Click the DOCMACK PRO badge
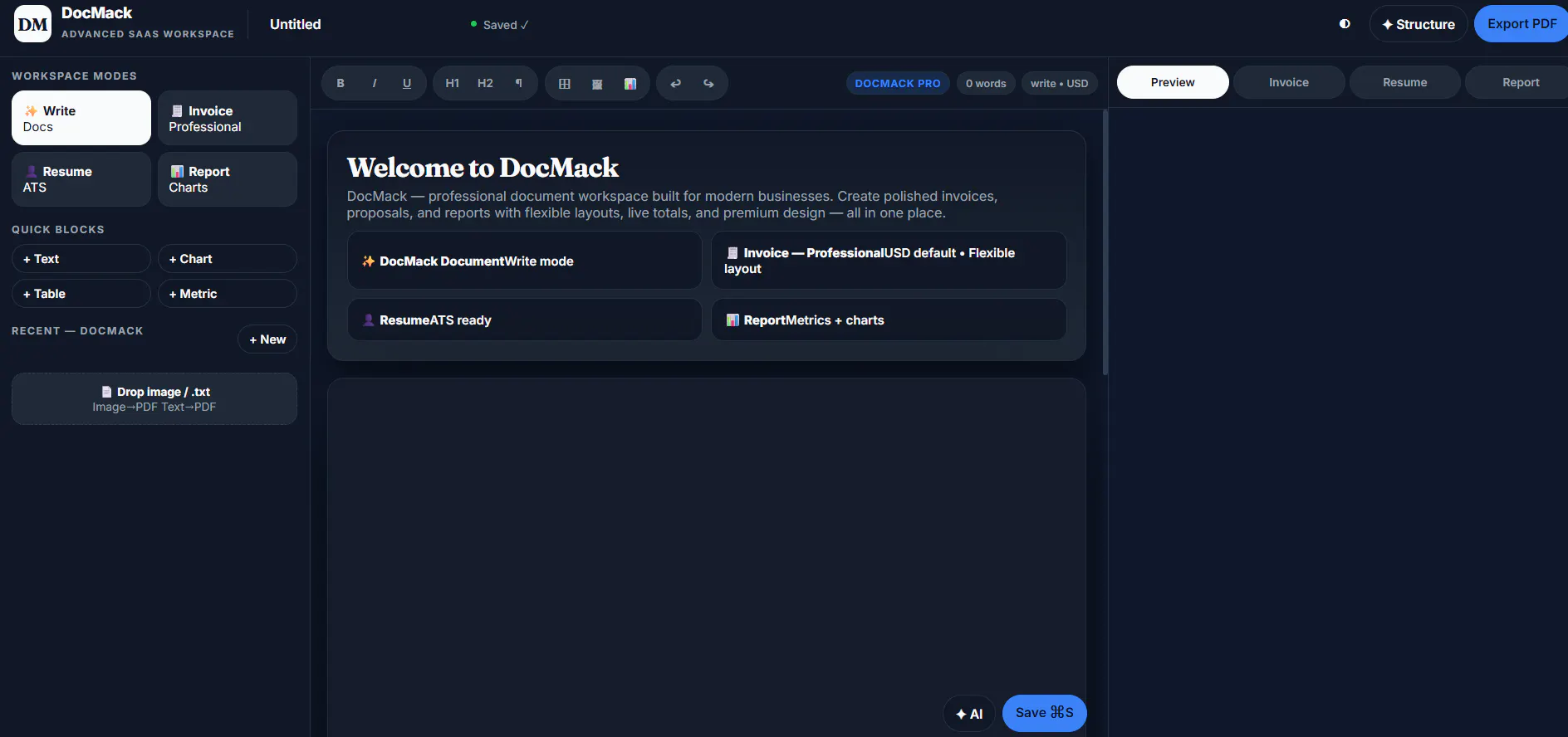 click(898, 83)
